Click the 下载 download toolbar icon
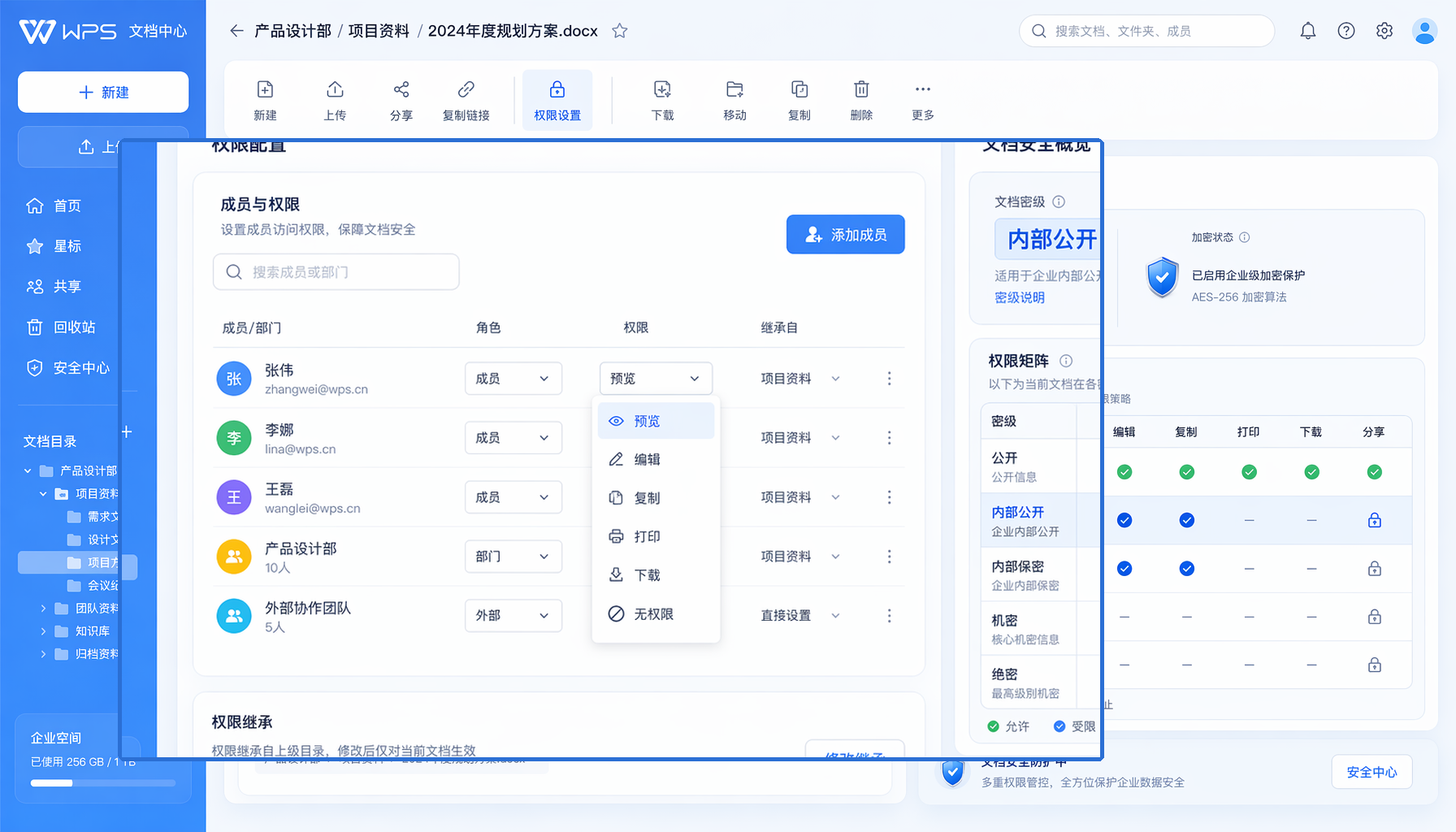This screenshot has width=1456, height=832. 662,89
